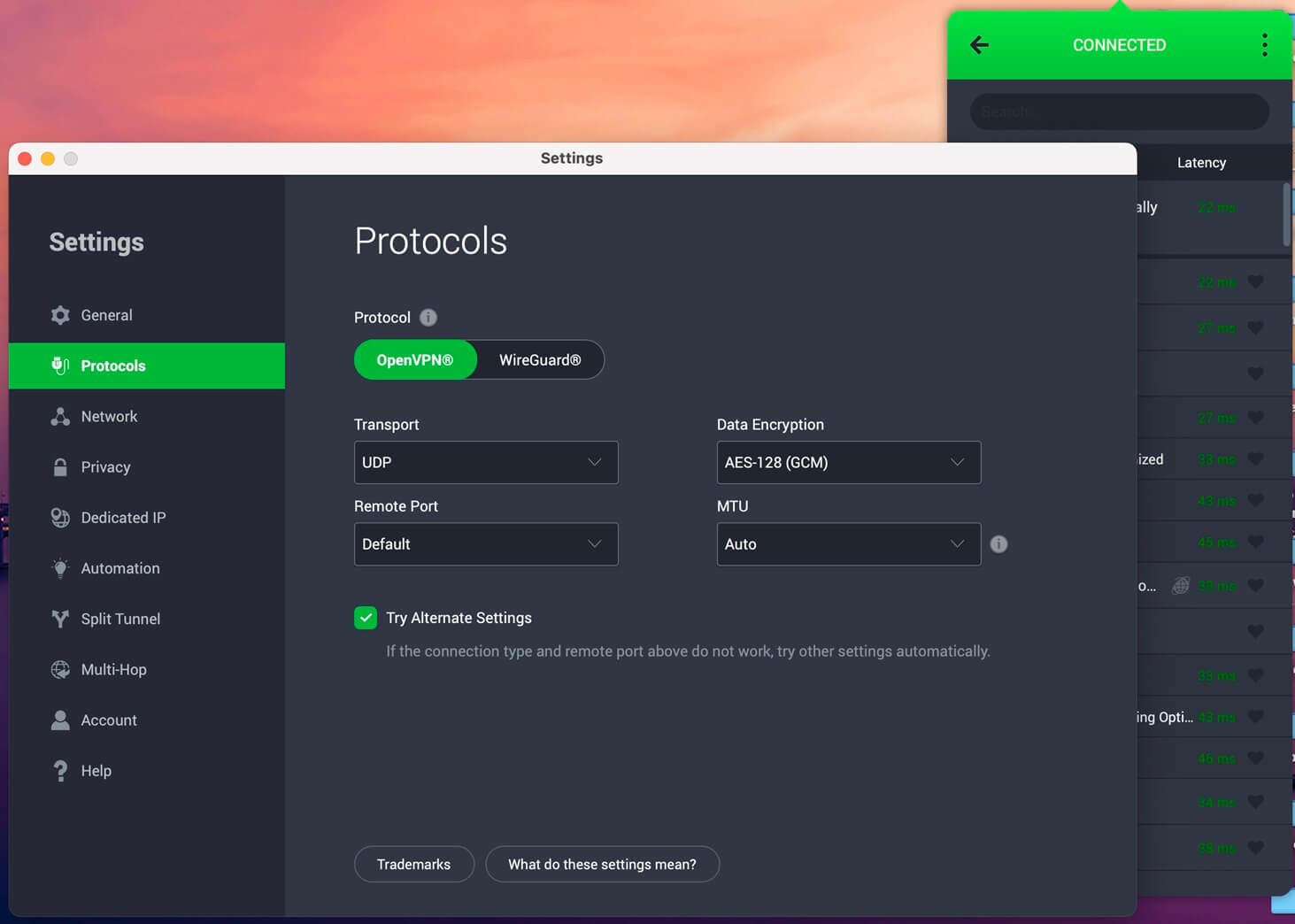Click the Multi-Hop globe icon
The height and width of the screenshot is (924, 1295).
click(59, 669)
